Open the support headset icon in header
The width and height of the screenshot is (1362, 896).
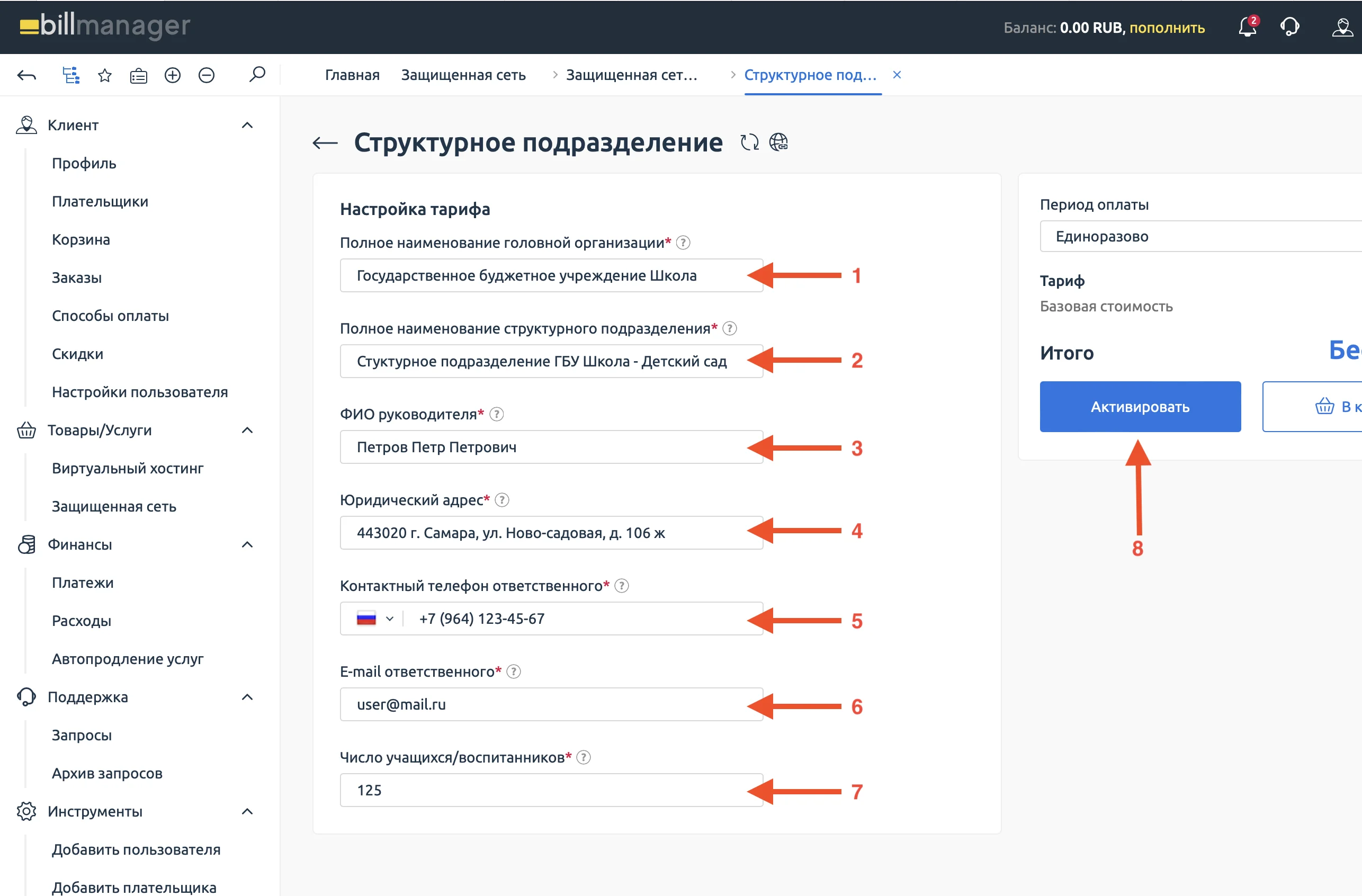pos(1290,27)
